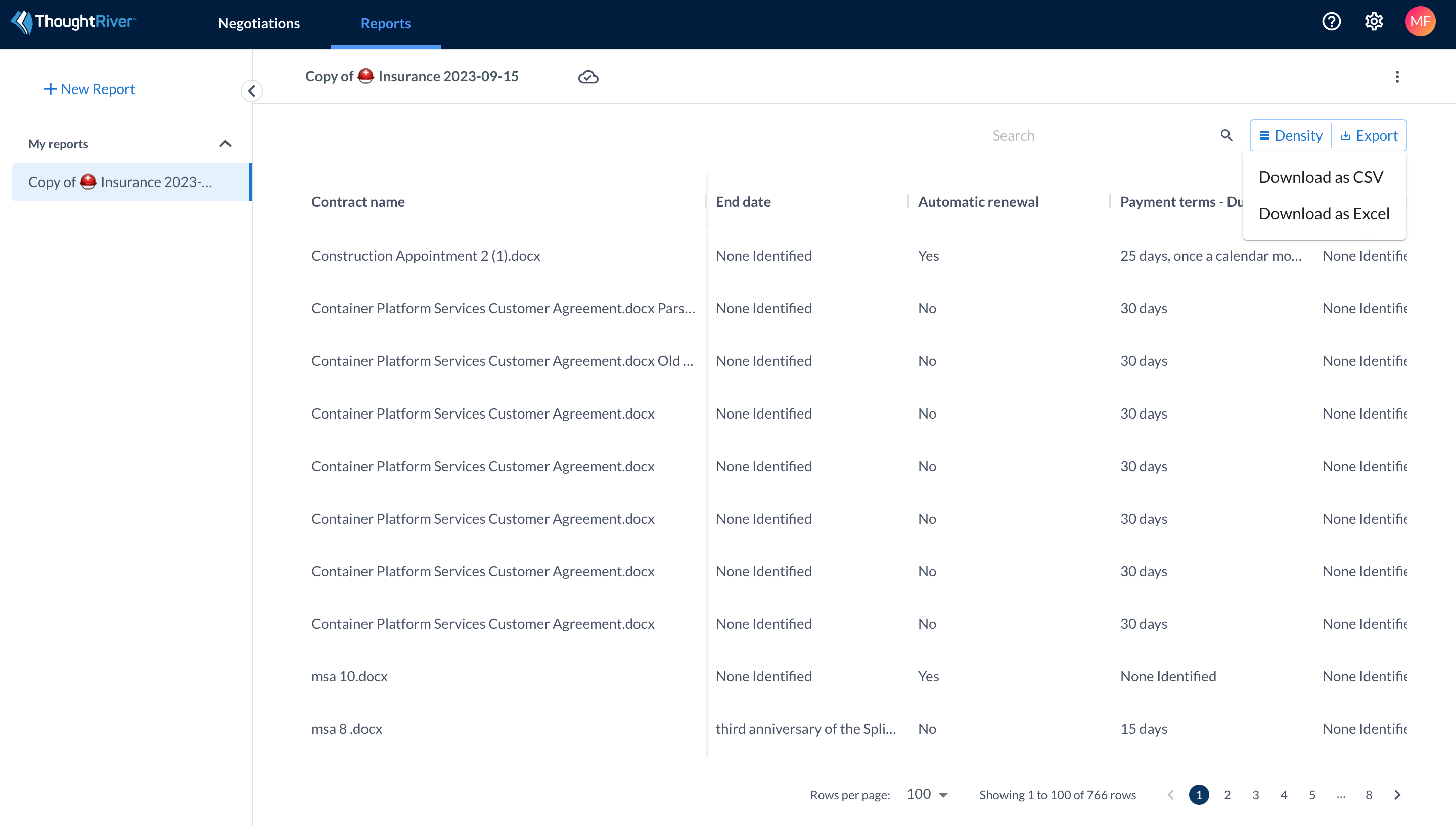Open Construction Appointment 2 (1).docx row

(x=425, y=256)
